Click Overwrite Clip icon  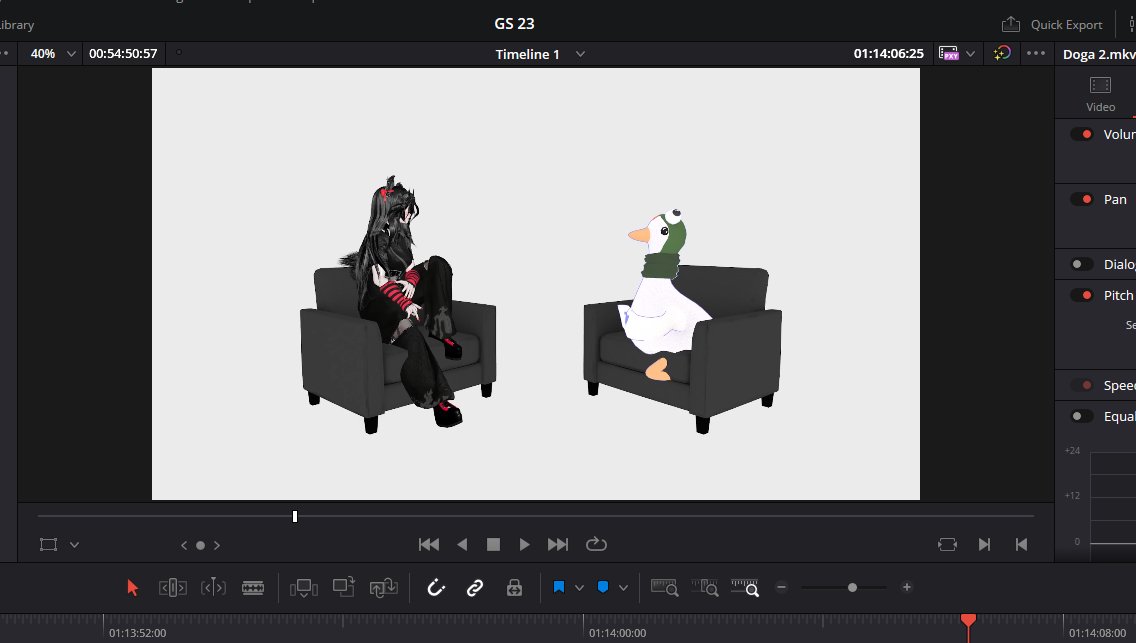(x=343, y=587)
